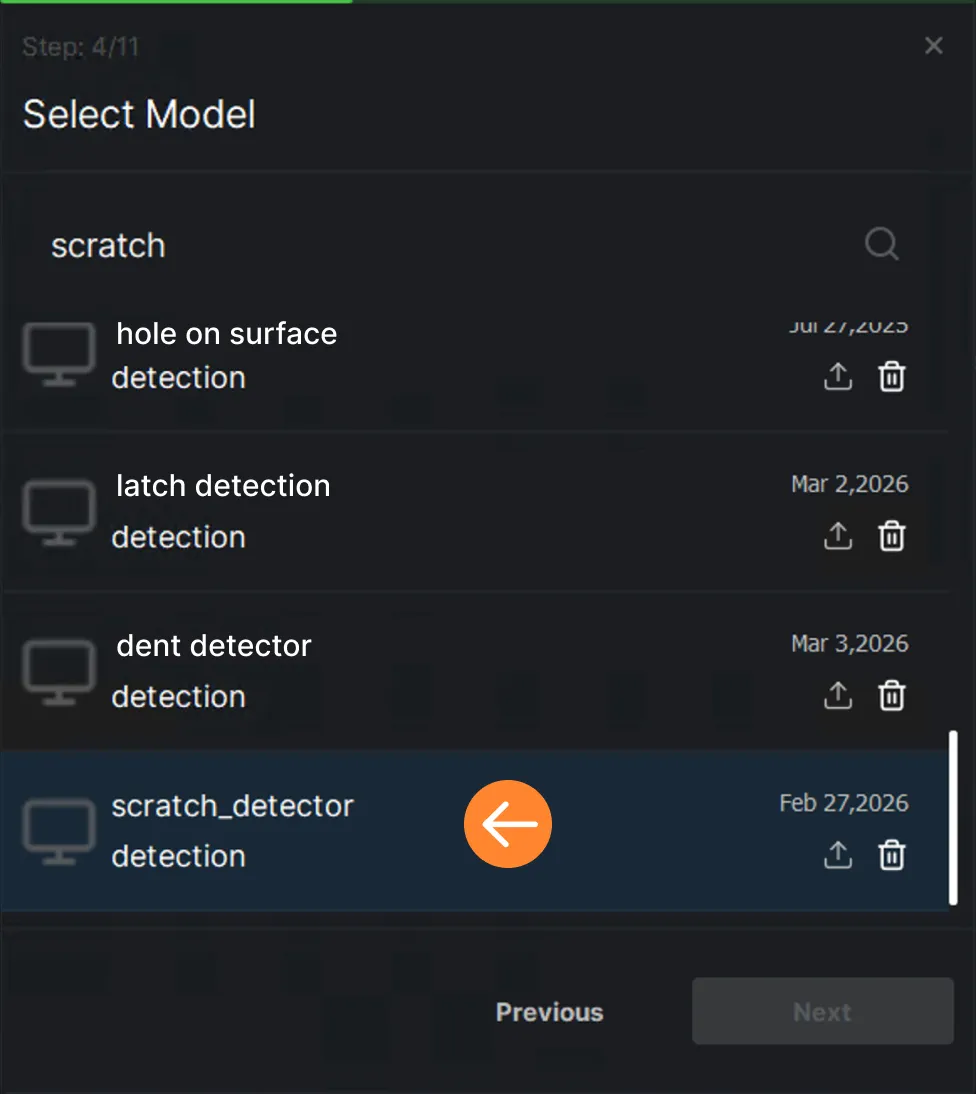Click the Next button

tap(823, 1011)
